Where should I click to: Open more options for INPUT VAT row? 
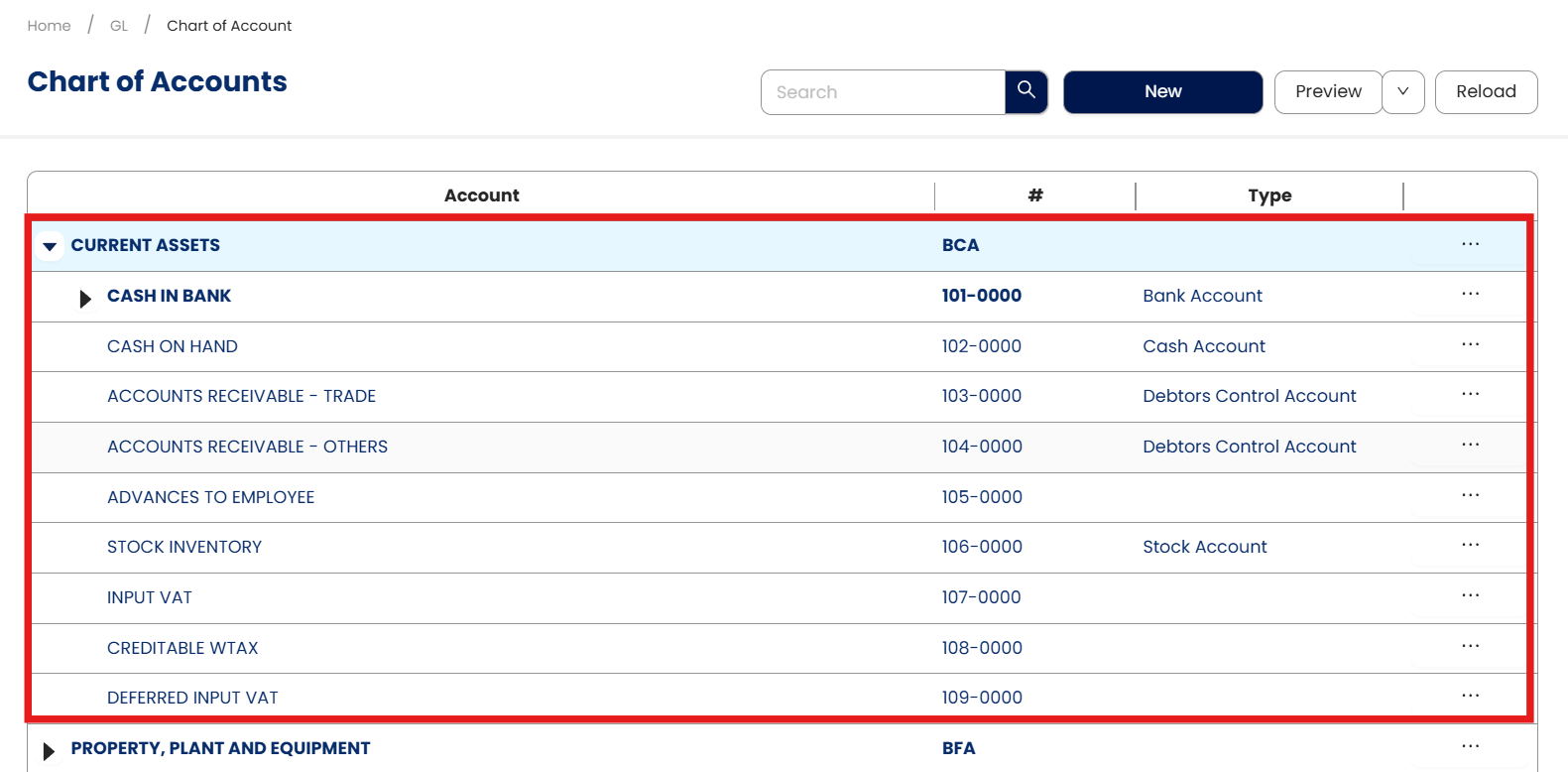1470,596
